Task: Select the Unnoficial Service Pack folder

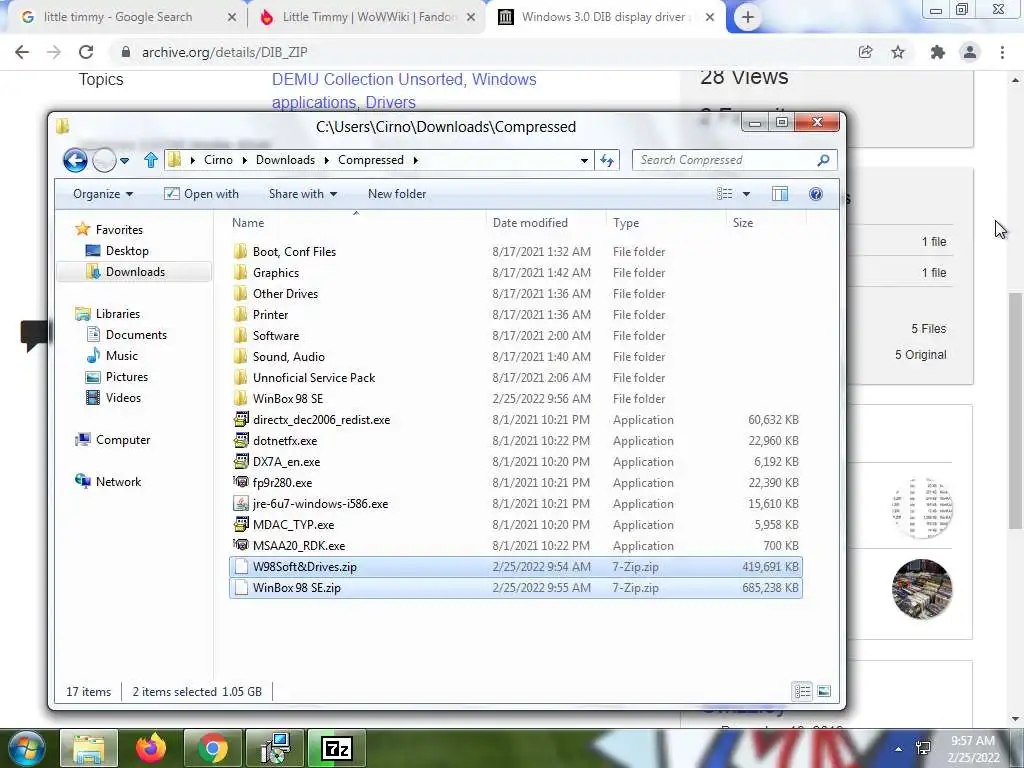Action: click(516, 377)
